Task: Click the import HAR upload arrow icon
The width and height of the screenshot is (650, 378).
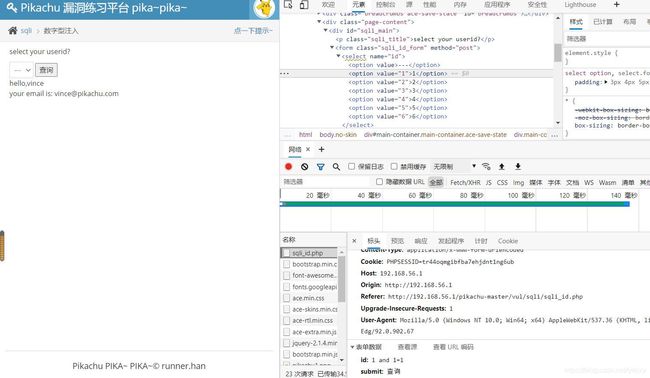Action: click(502, 167)
